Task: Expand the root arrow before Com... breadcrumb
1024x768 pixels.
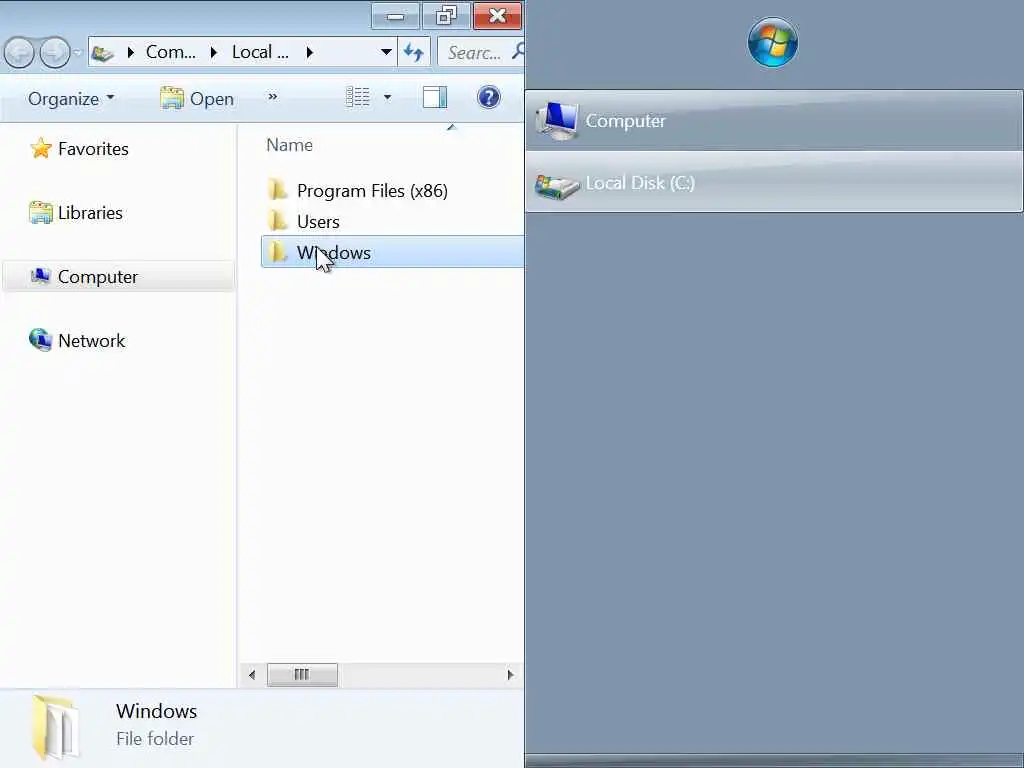Action: pos(131,52)
